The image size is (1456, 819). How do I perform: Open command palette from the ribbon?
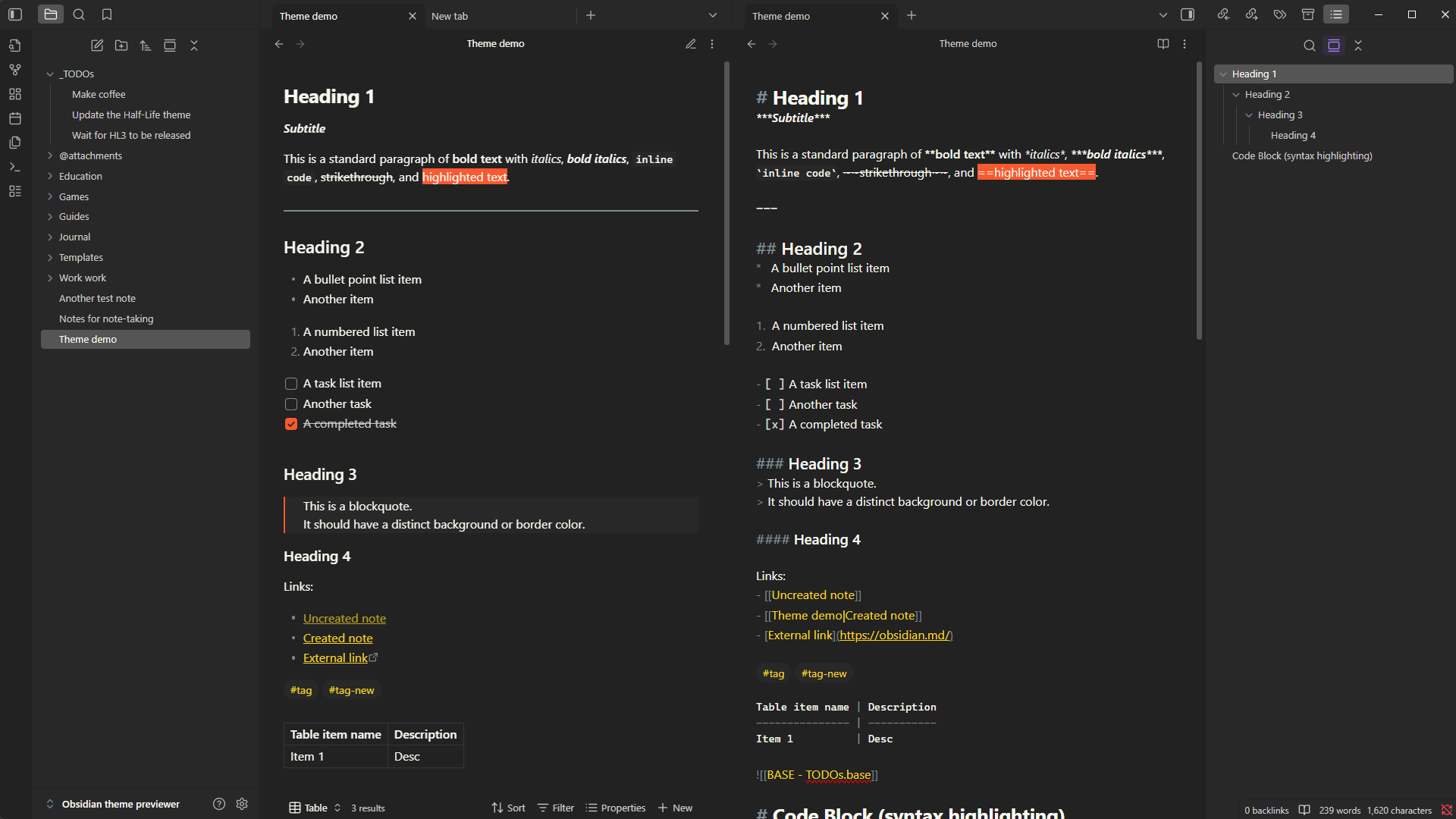[15, 167]
